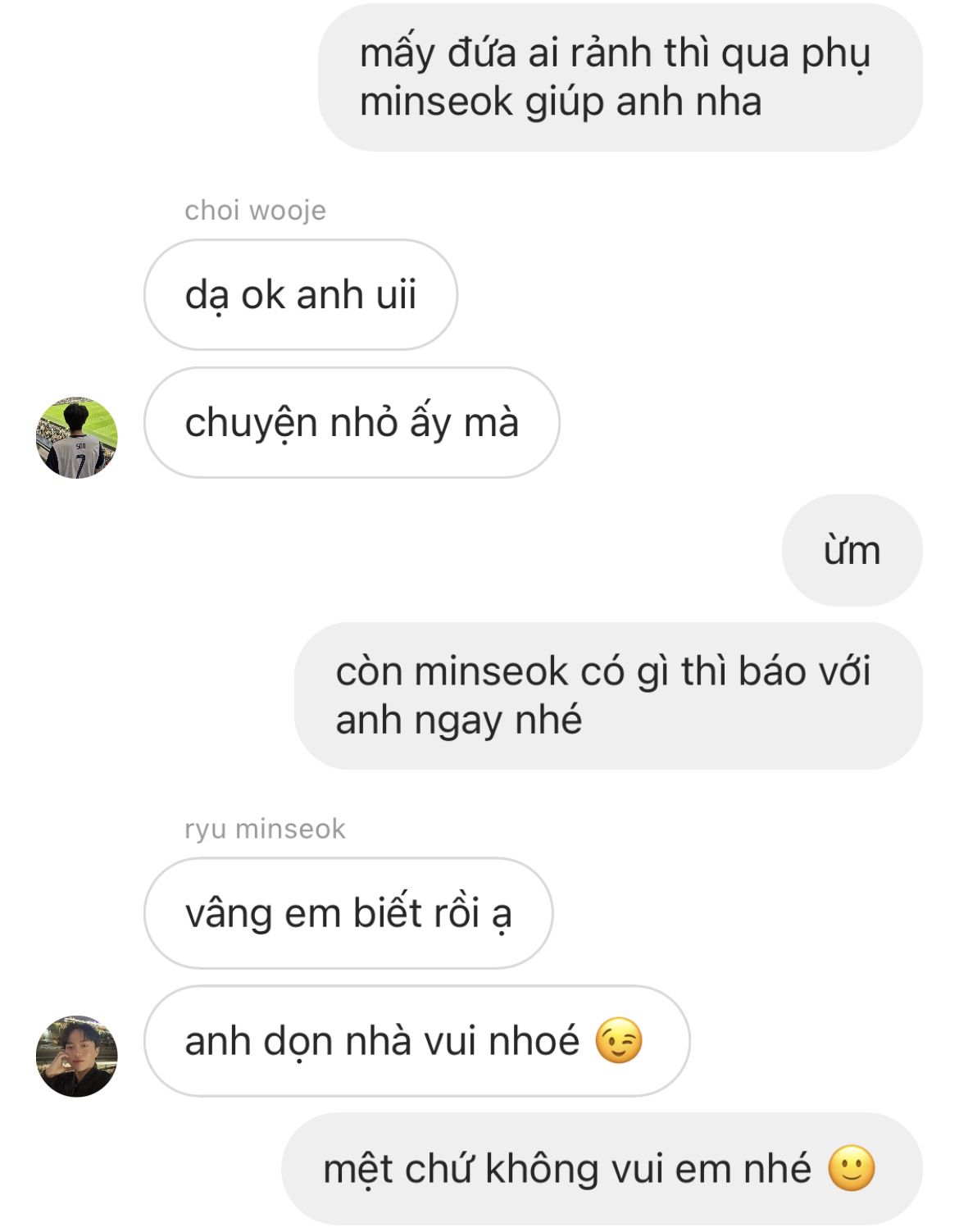Tap the word 'uii' in wooje's reply
Screen dimensions: 959x1232
pos(396,294)
